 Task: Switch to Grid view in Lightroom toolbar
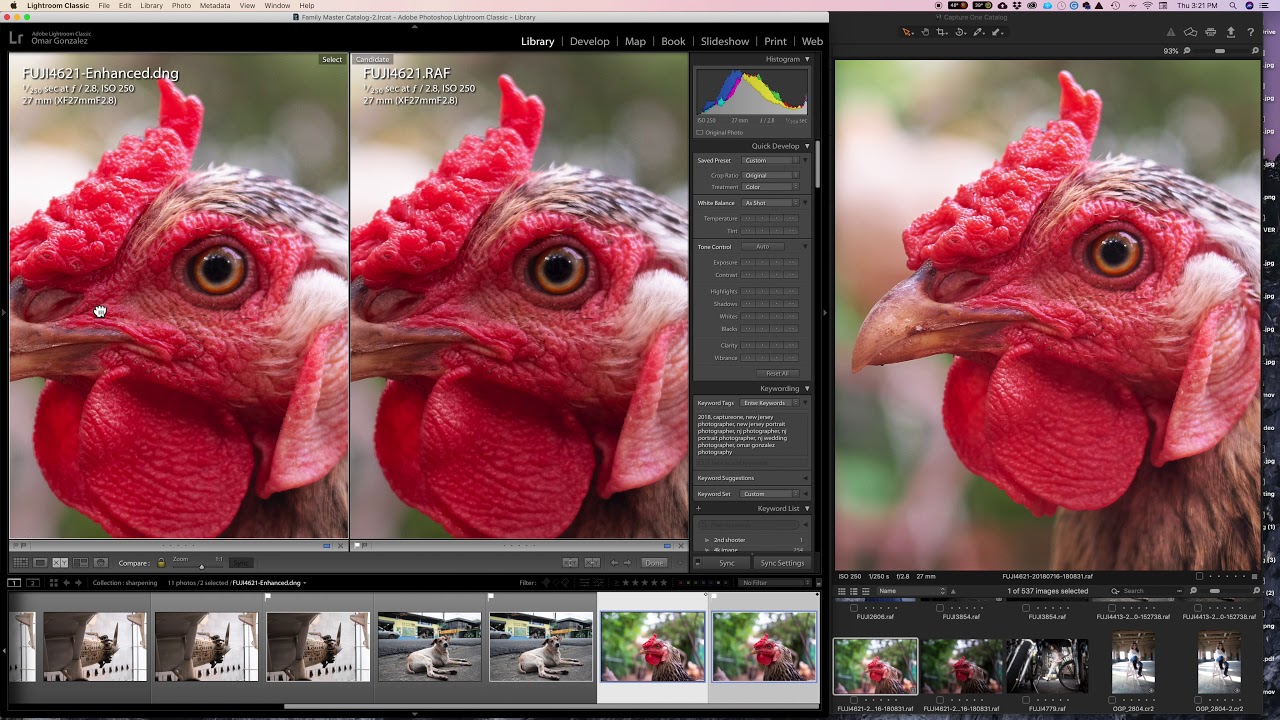pyautogui.click(x=20, y=563)
